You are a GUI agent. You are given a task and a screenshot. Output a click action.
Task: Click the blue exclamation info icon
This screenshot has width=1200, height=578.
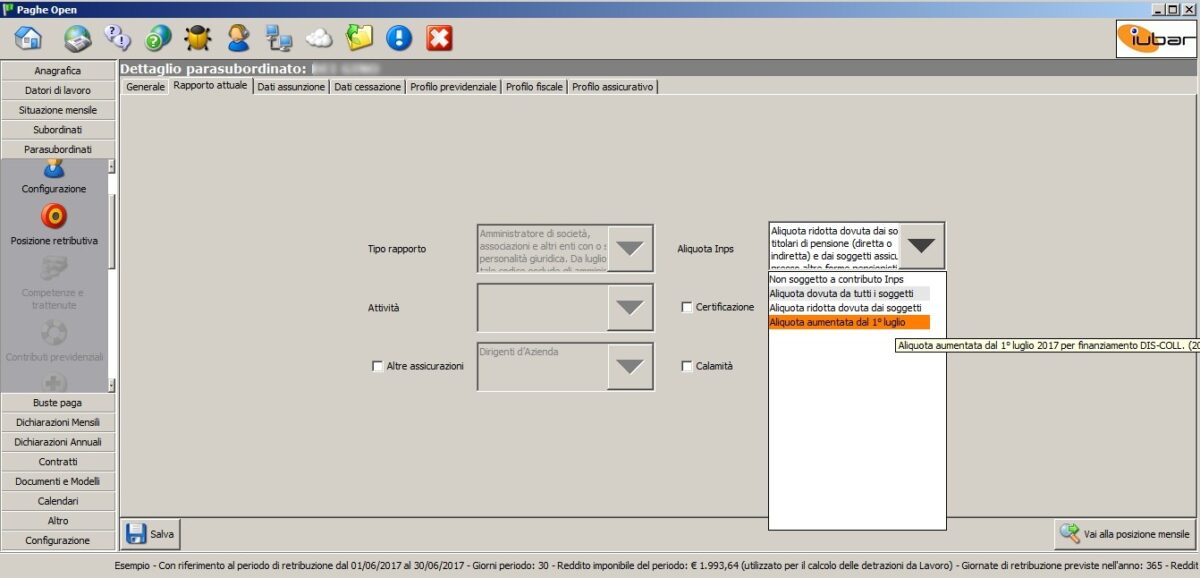pos(399,38)
